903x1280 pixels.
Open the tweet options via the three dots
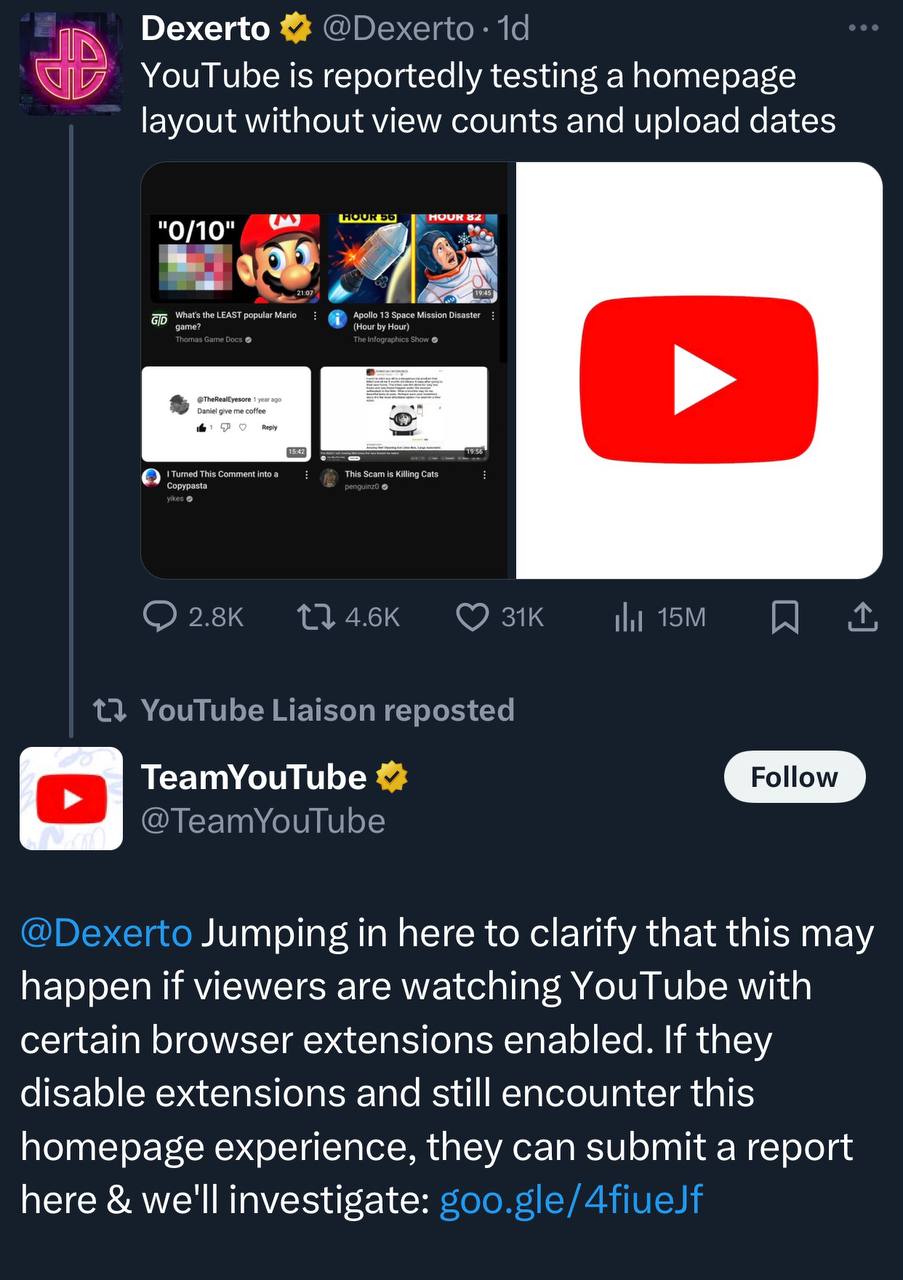tap(862, 26)
